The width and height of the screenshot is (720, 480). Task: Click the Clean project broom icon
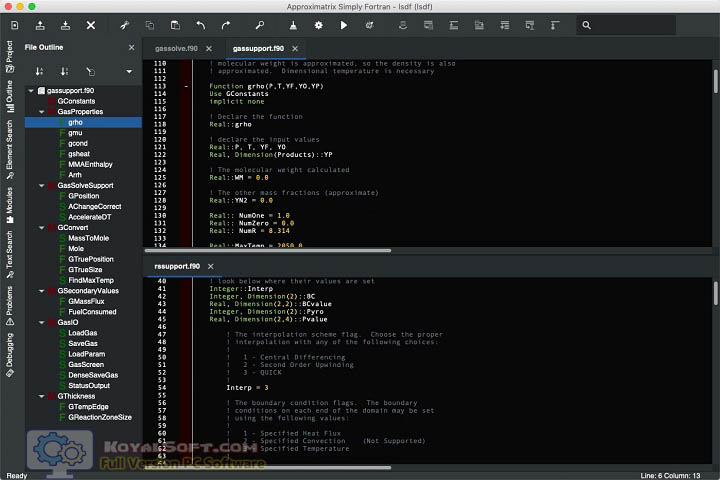(293, 25)
